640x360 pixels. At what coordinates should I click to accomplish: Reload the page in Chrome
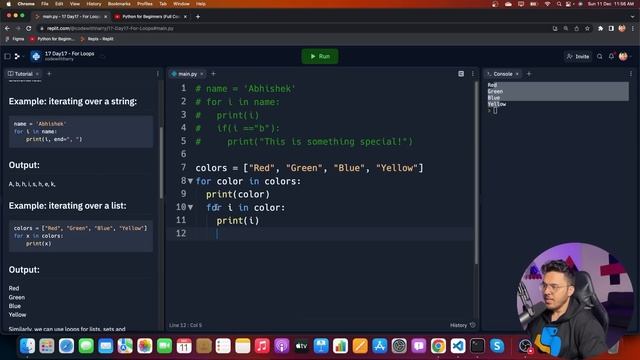[x=29, y=28]
